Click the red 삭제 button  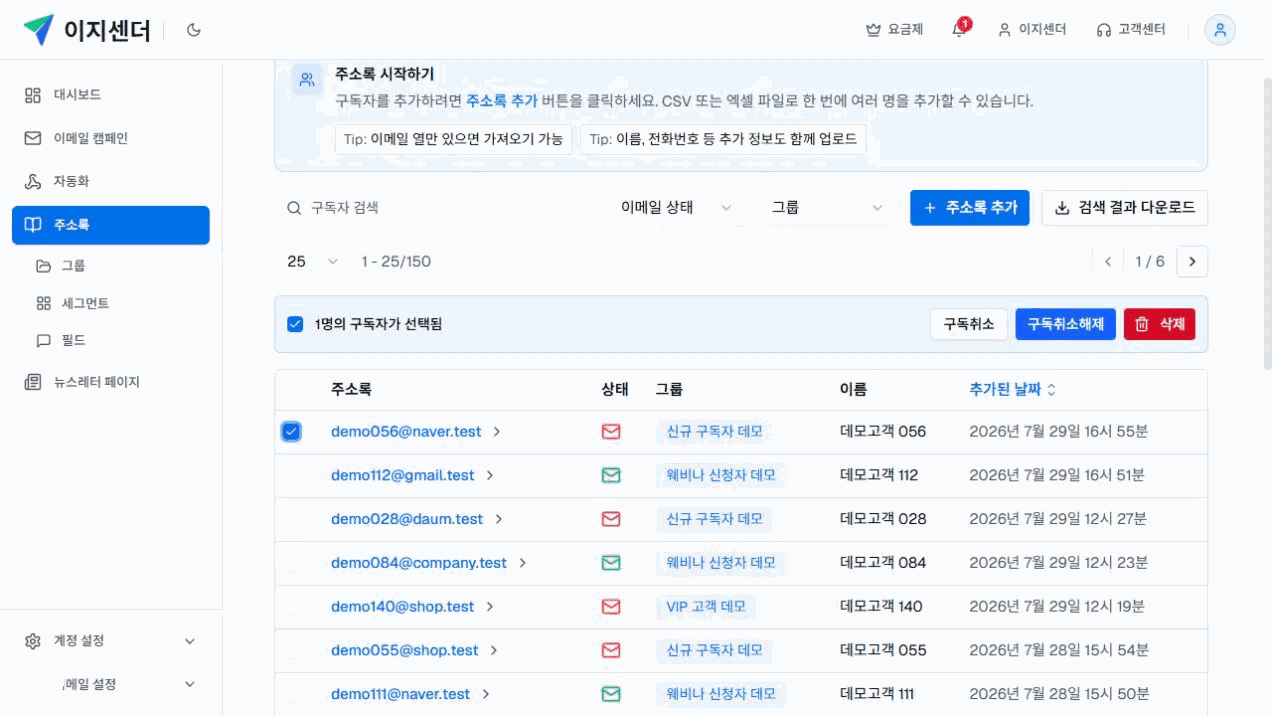point(1159,324)
